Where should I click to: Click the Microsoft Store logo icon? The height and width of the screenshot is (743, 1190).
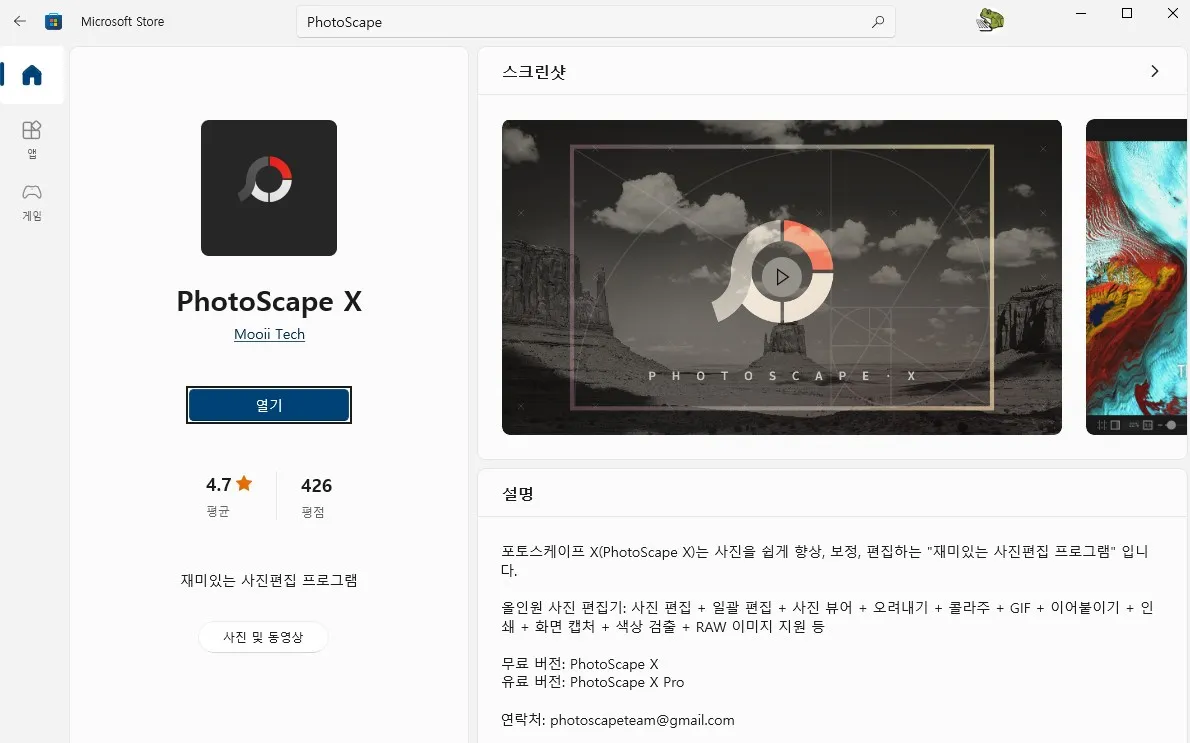53,21
